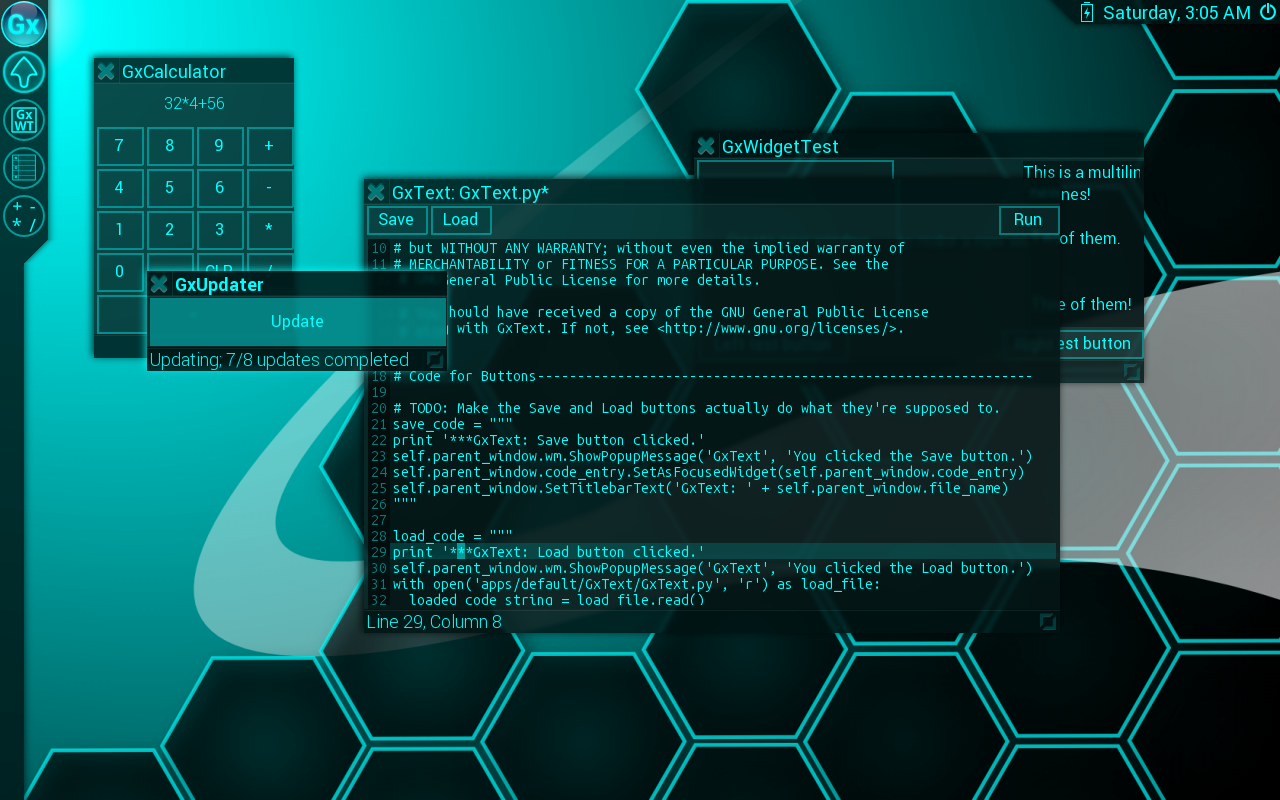The height and width of the screenshot is (800, 1280).
Task: Click the GxUpdater title bar text
Action: (x=219, y=285)
